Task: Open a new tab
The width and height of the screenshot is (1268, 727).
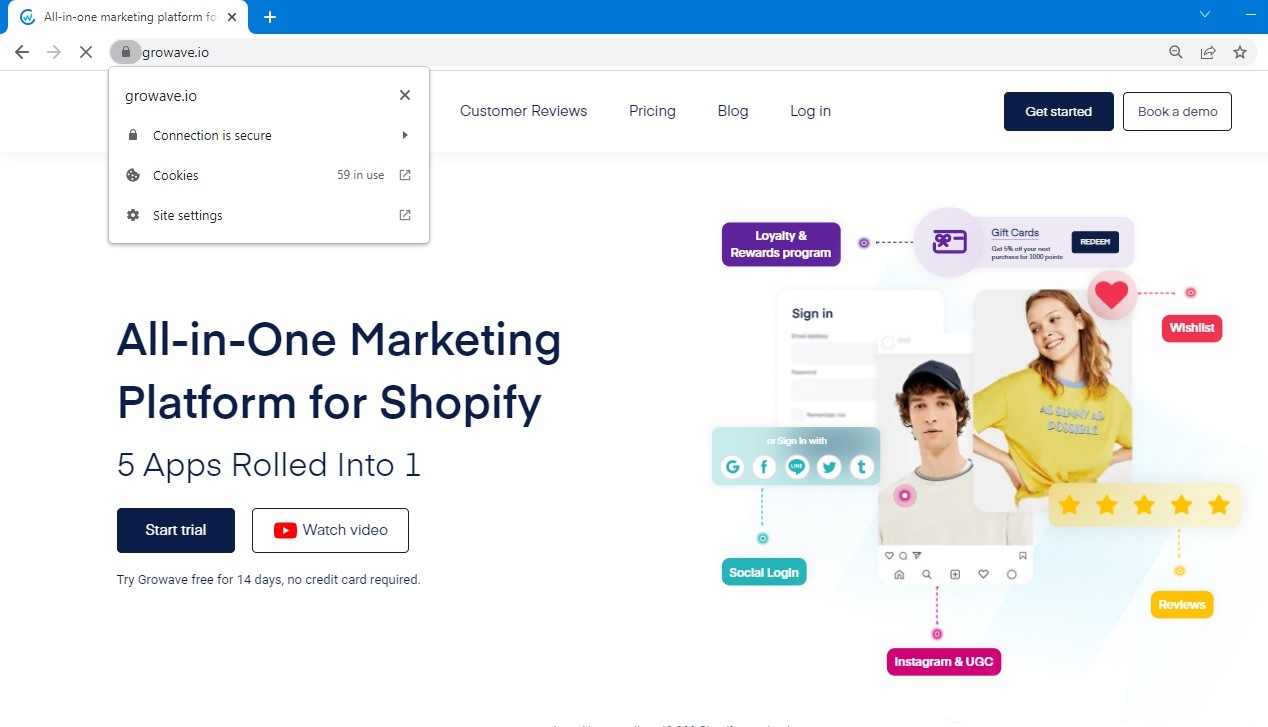Action: point(270,17)
